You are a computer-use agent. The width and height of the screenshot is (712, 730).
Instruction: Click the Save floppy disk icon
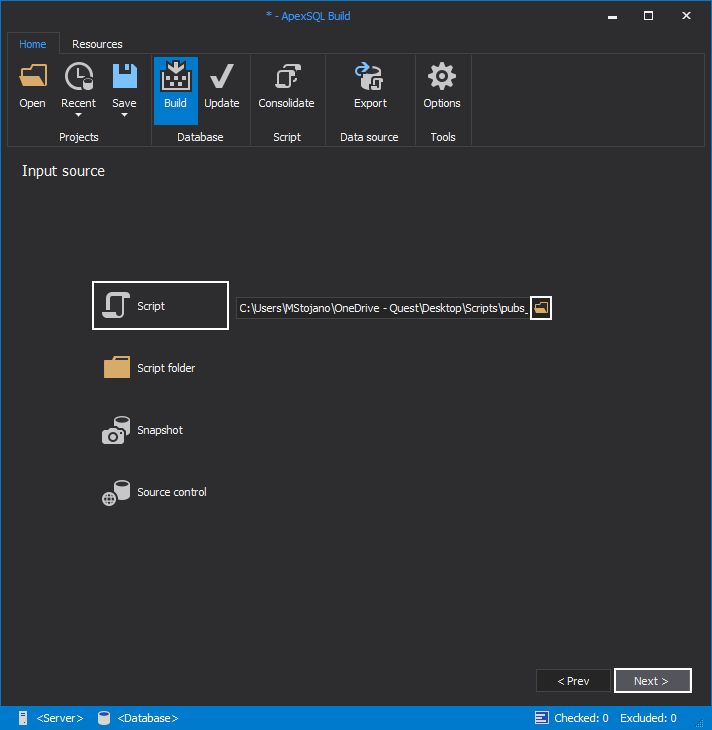tap(124, 76)
